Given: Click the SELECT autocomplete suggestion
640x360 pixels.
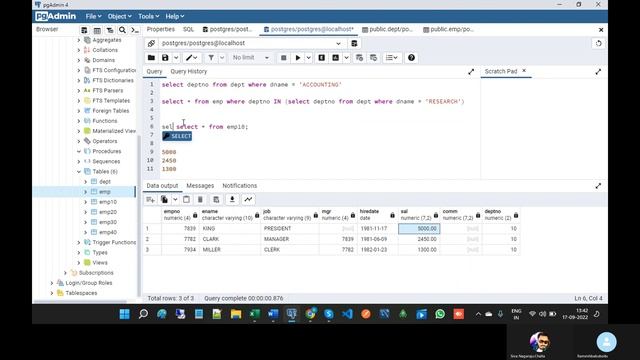Looking at the screenshot, I should [x=177, y=136].
